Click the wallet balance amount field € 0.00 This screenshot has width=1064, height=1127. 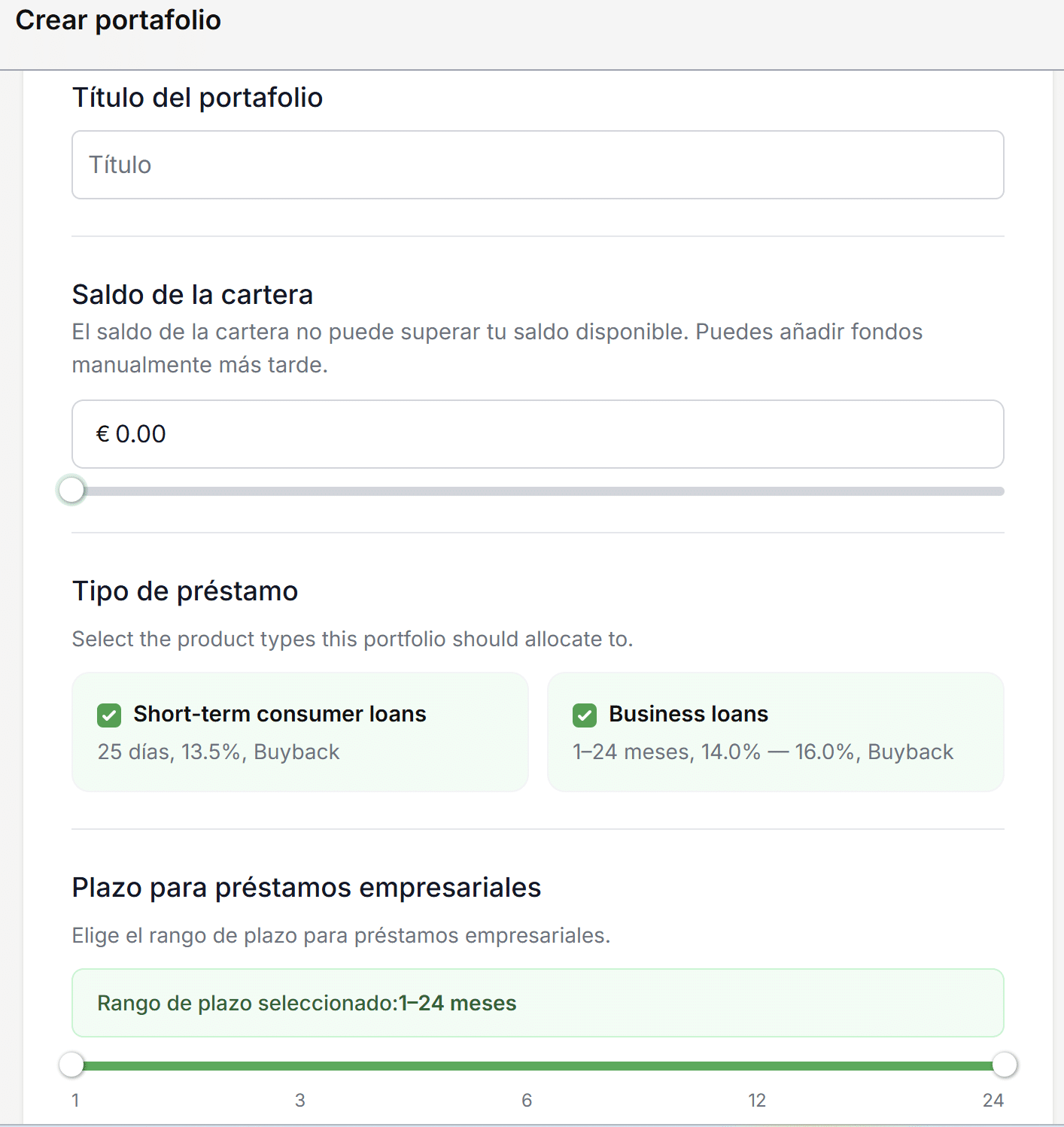point(538,434)
